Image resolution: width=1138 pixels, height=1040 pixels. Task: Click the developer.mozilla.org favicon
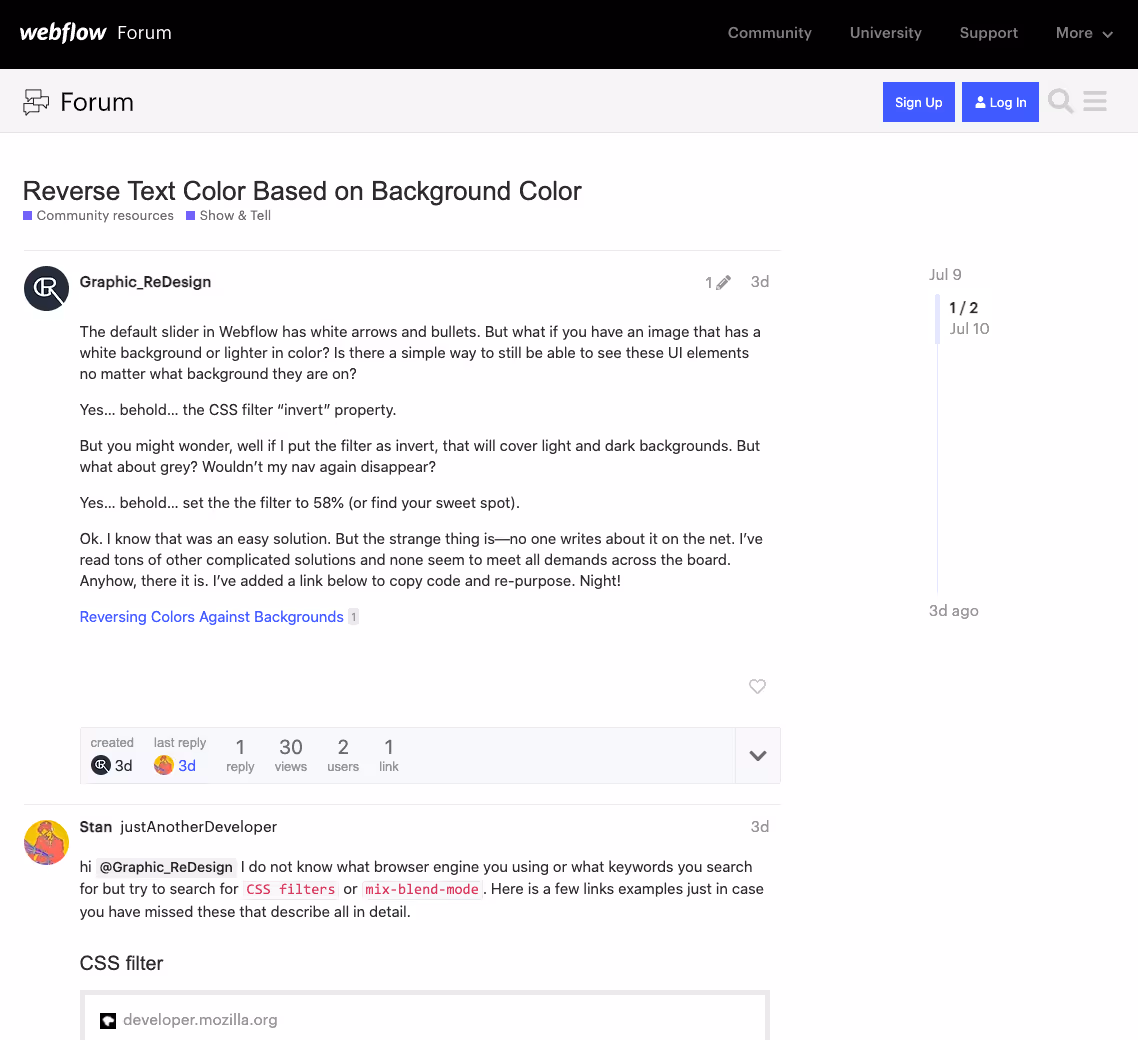pos(108,1020)
